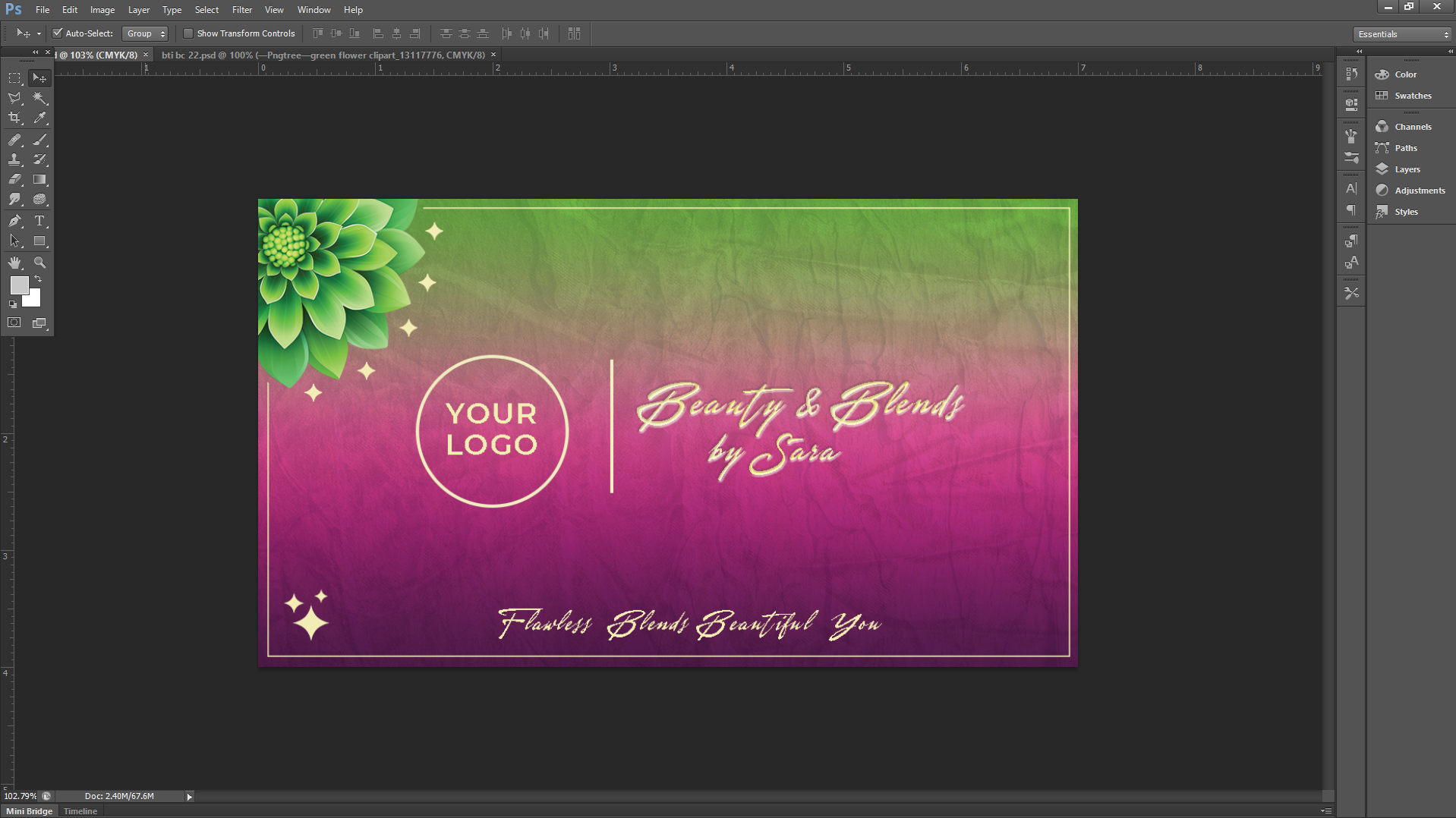Select the Crop tool

[x=14, y=118]
